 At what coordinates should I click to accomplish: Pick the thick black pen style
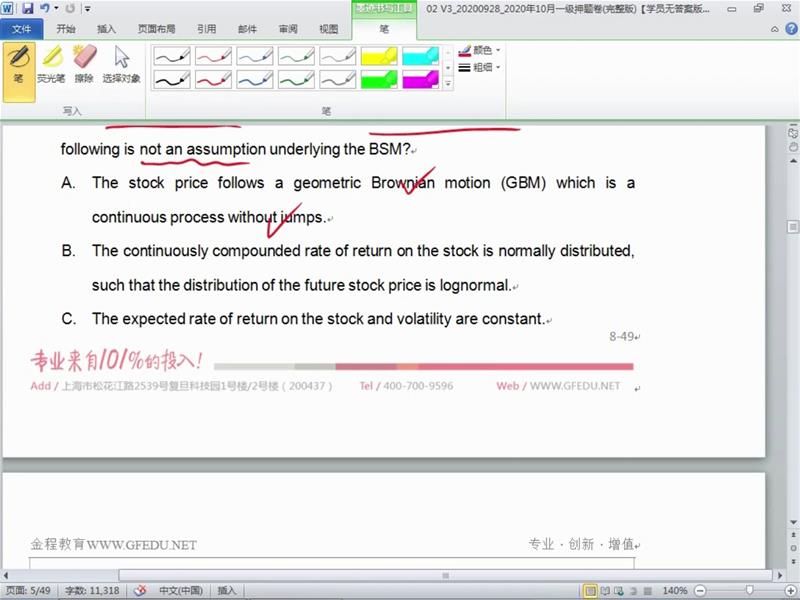click(x=172, y=79)
